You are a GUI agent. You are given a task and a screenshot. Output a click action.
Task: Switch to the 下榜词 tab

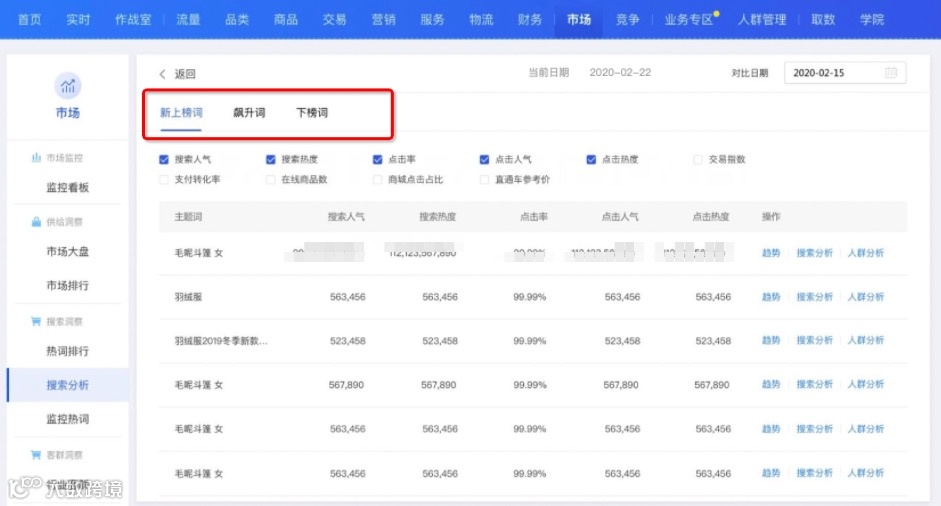pyautogui.click(x=312, y=113)
